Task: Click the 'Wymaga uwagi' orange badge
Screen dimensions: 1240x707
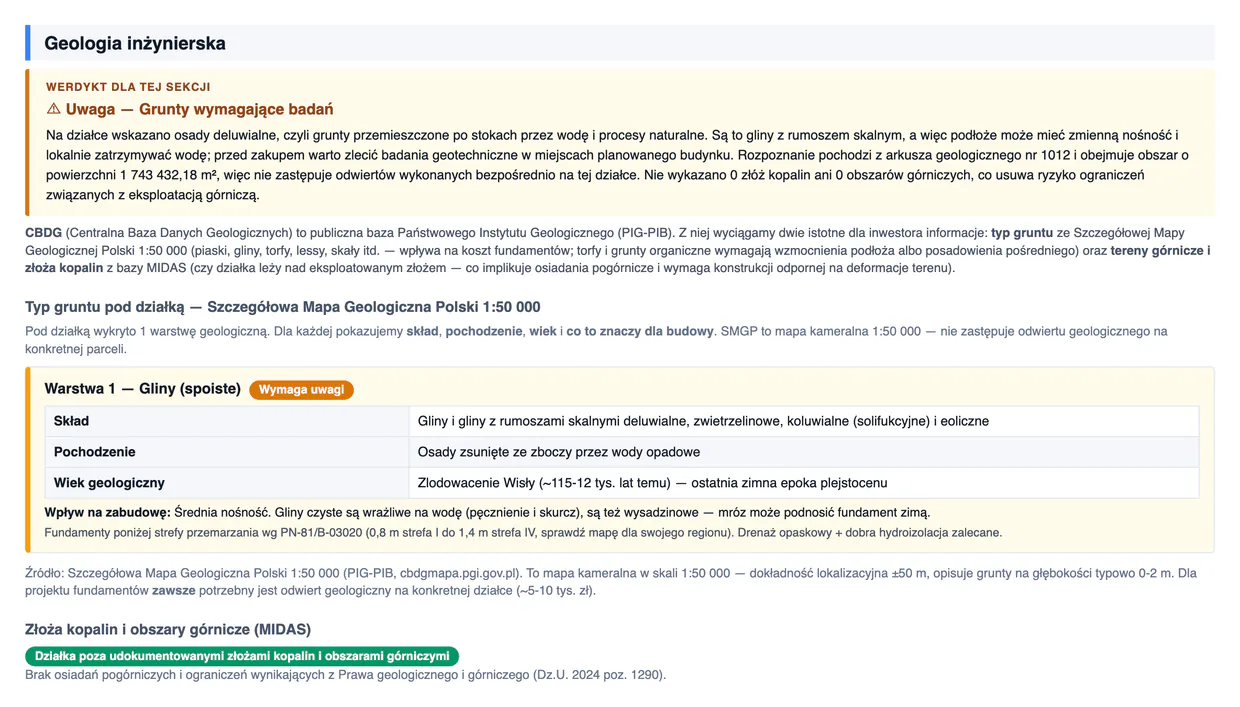Action: tap(301, 389)
